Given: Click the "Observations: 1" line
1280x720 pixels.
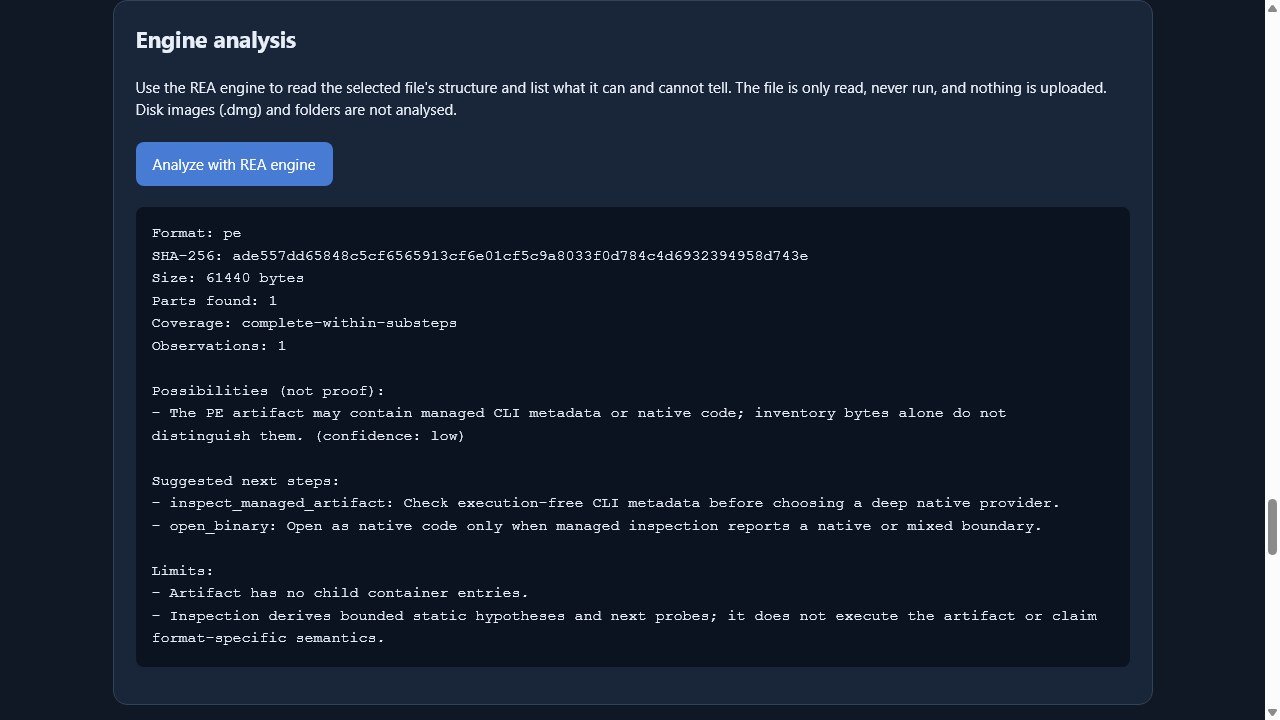Looking at the screenshot, I should [x=219, y=346].
